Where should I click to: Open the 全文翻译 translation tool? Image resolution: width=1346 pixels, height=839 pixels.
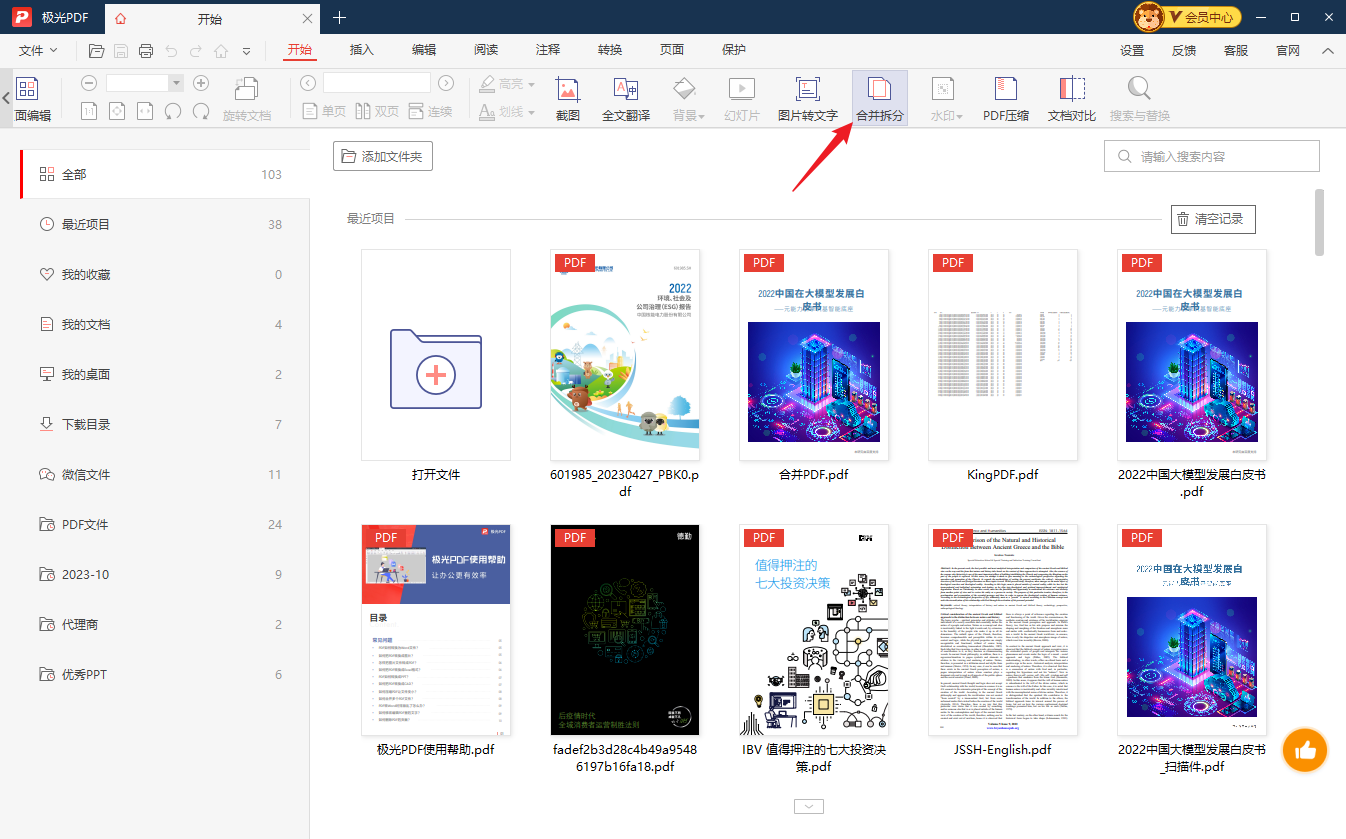click(626, 99)
